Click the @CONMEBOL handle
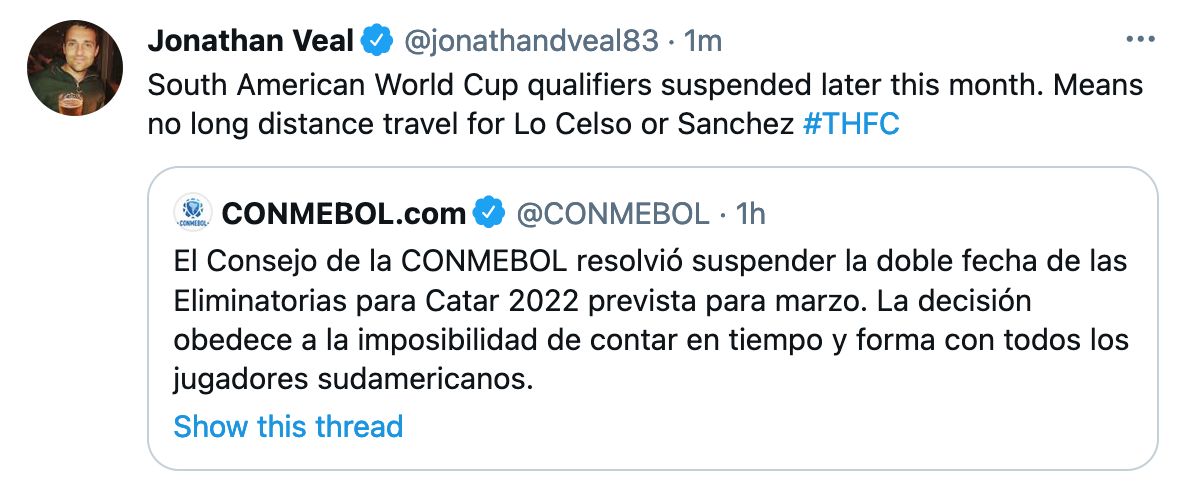 (611, 213)
